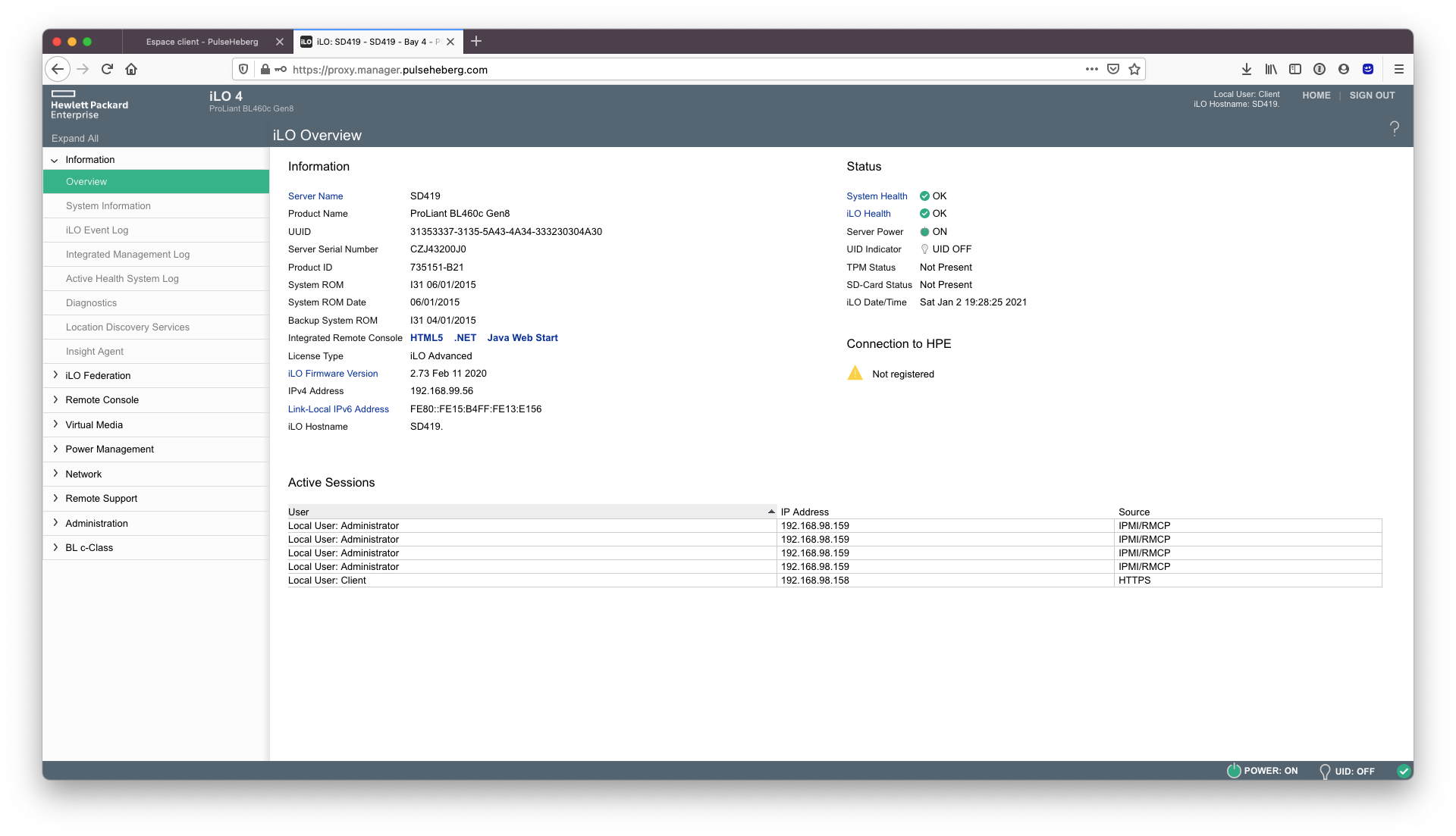Open the Firefox account avatar icon
Image resolution: width=1456 pixels, height=836 pixels.
tap(1343, 69)
